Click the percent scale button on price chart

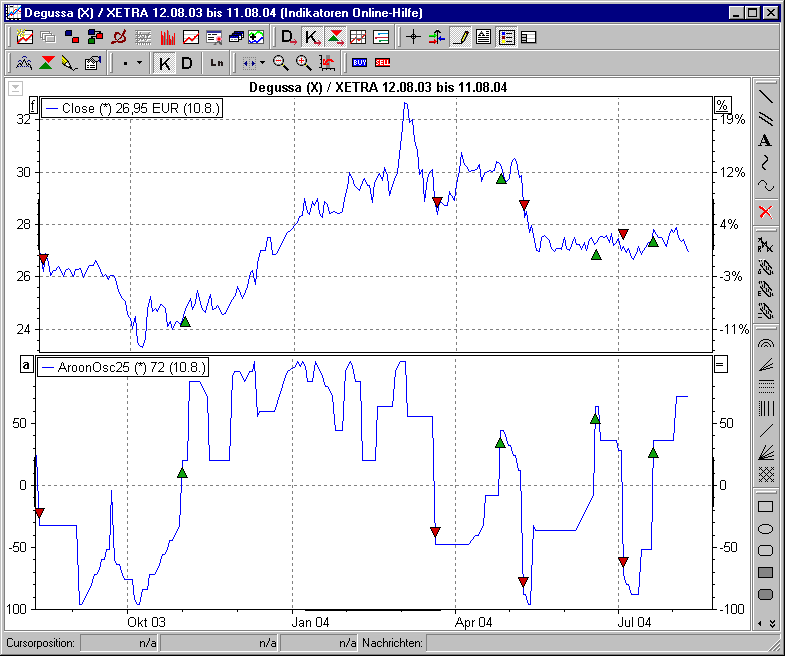(x=721, y=106)
